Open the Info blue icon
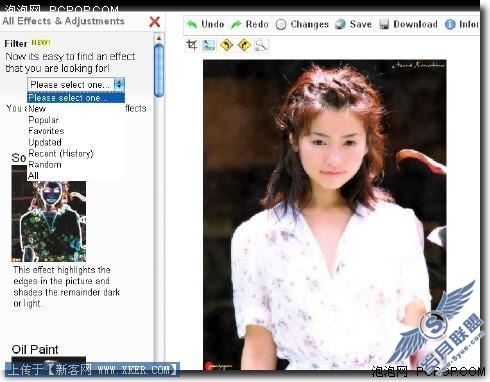 point(462,24)
